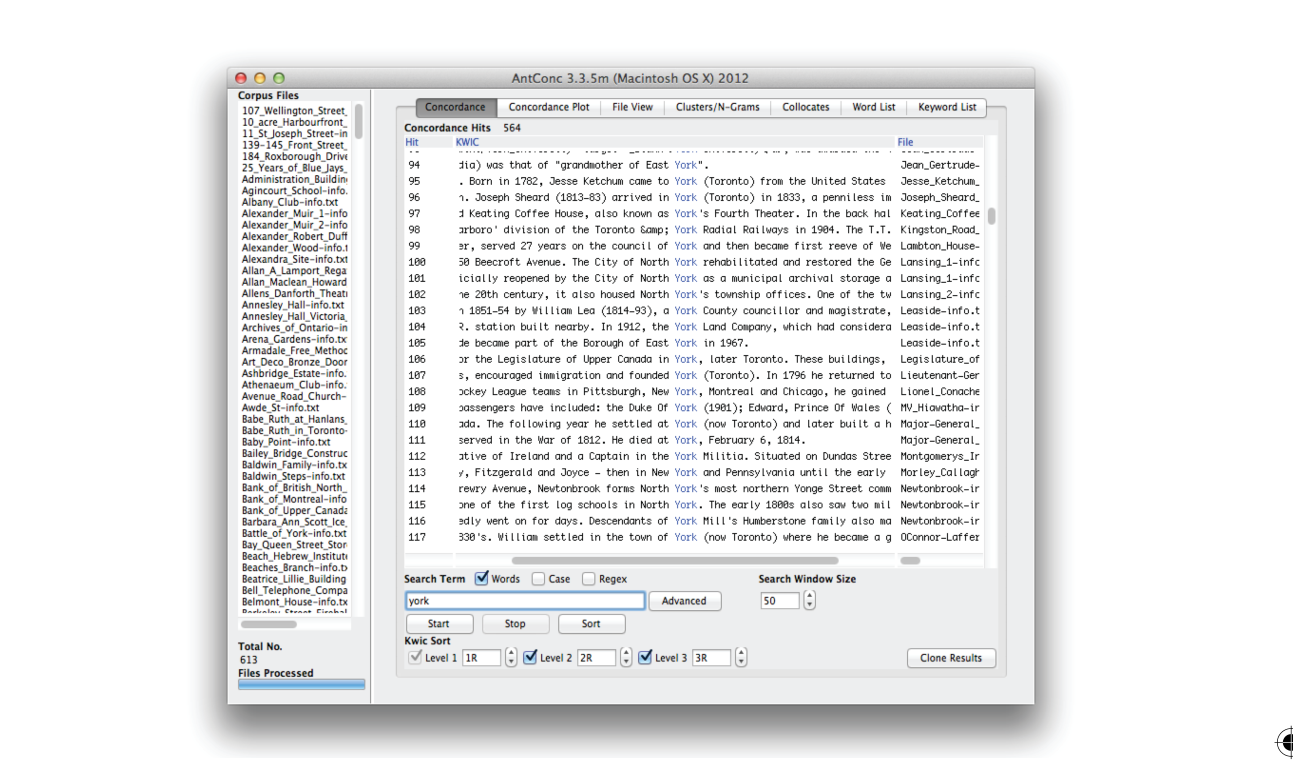Switch to the Word List tab
Viewport: 1293px width, 778px height.
(874, 107)
